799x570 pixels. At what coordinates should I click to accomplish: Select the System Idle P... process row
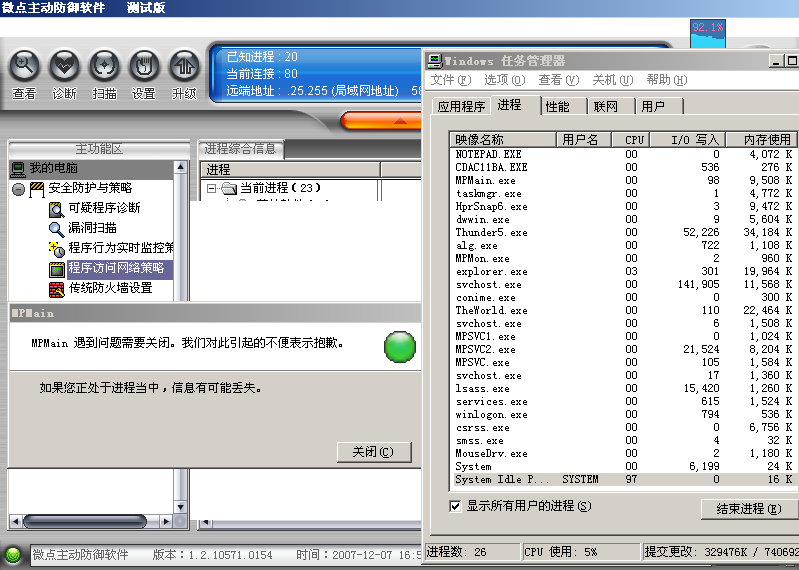624,479
